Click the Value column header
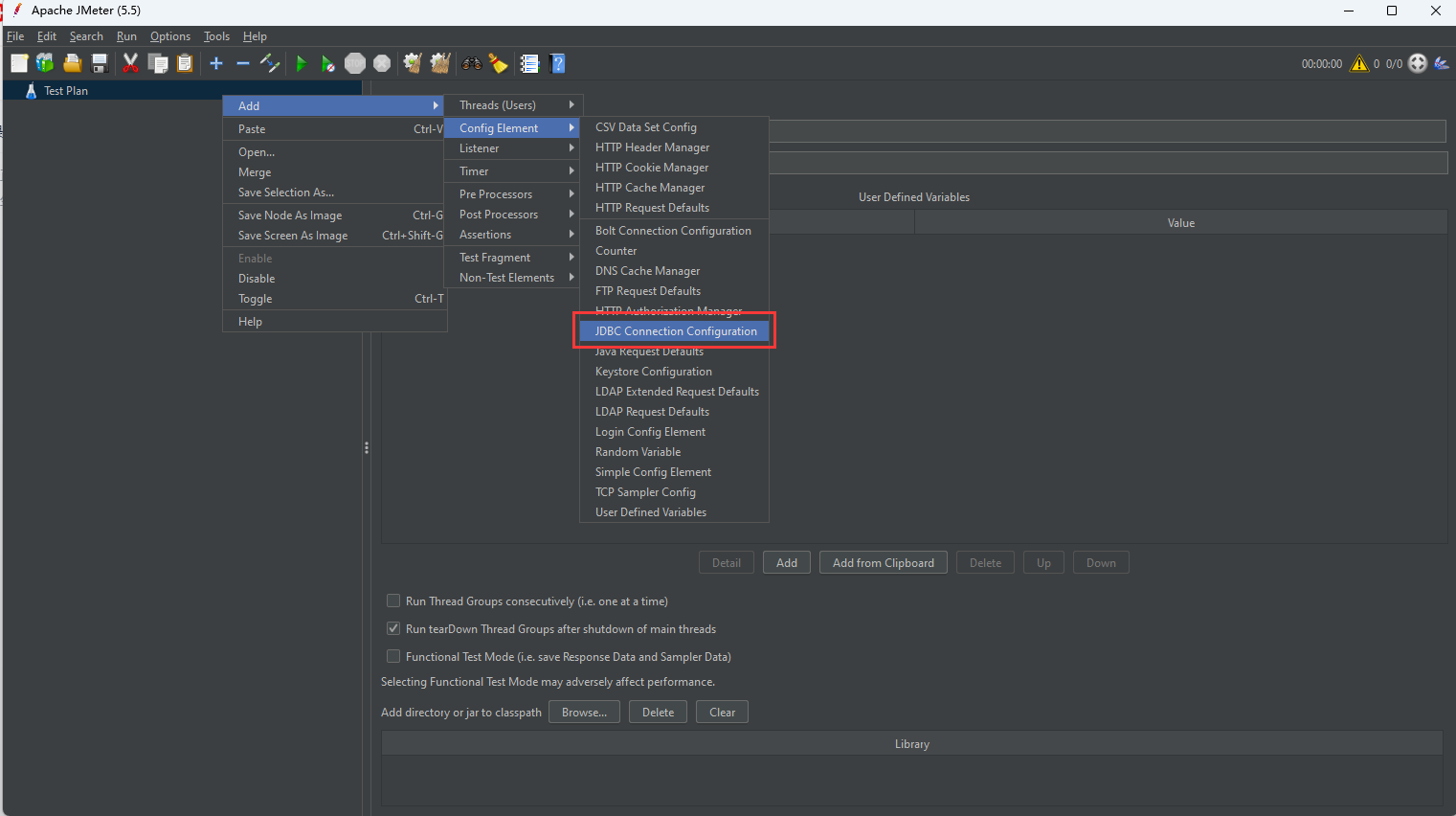Image resolution: width=1456 pixels, height=816 pixels. 1181,223
